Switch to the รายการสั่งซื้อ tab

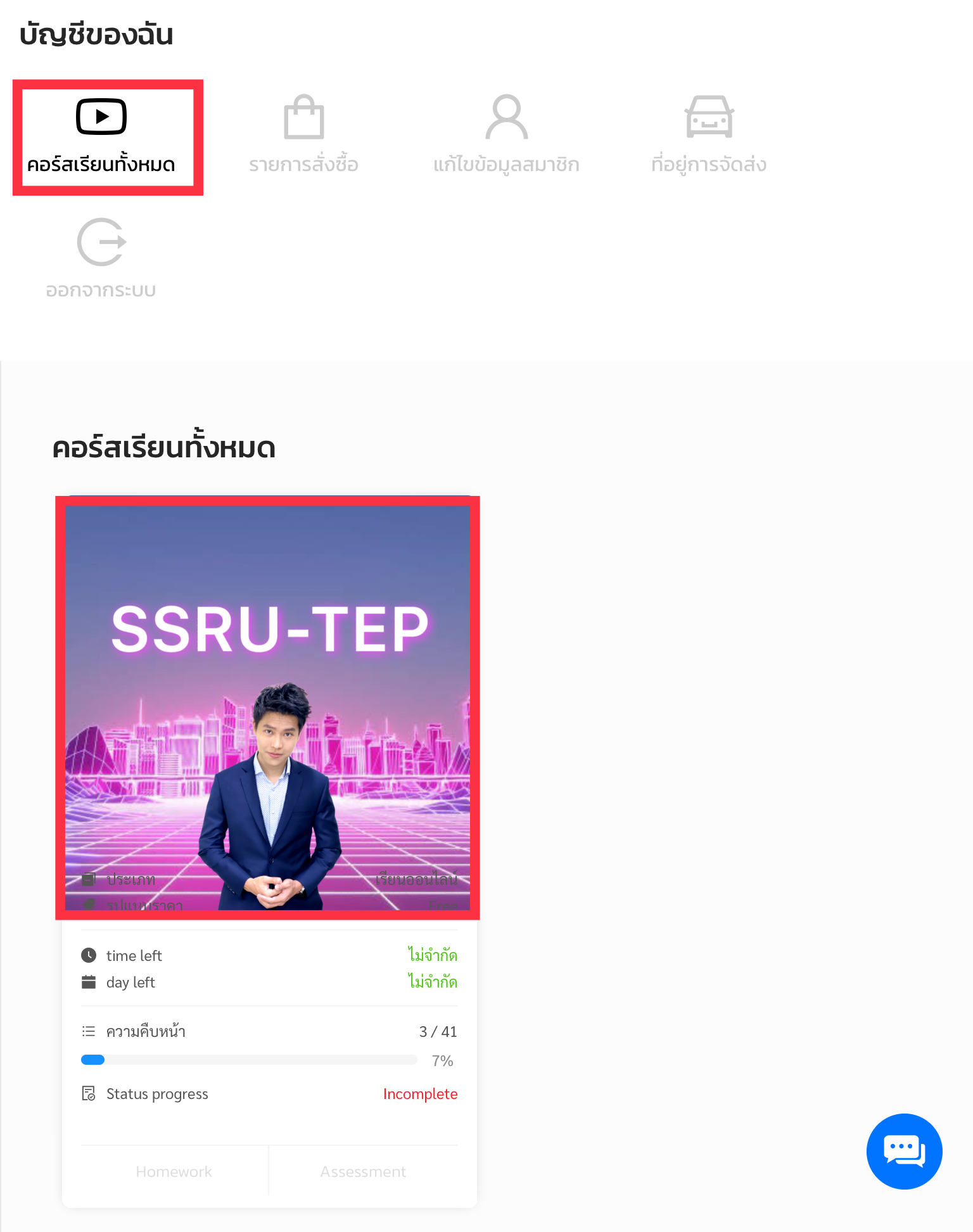point(304,165)
